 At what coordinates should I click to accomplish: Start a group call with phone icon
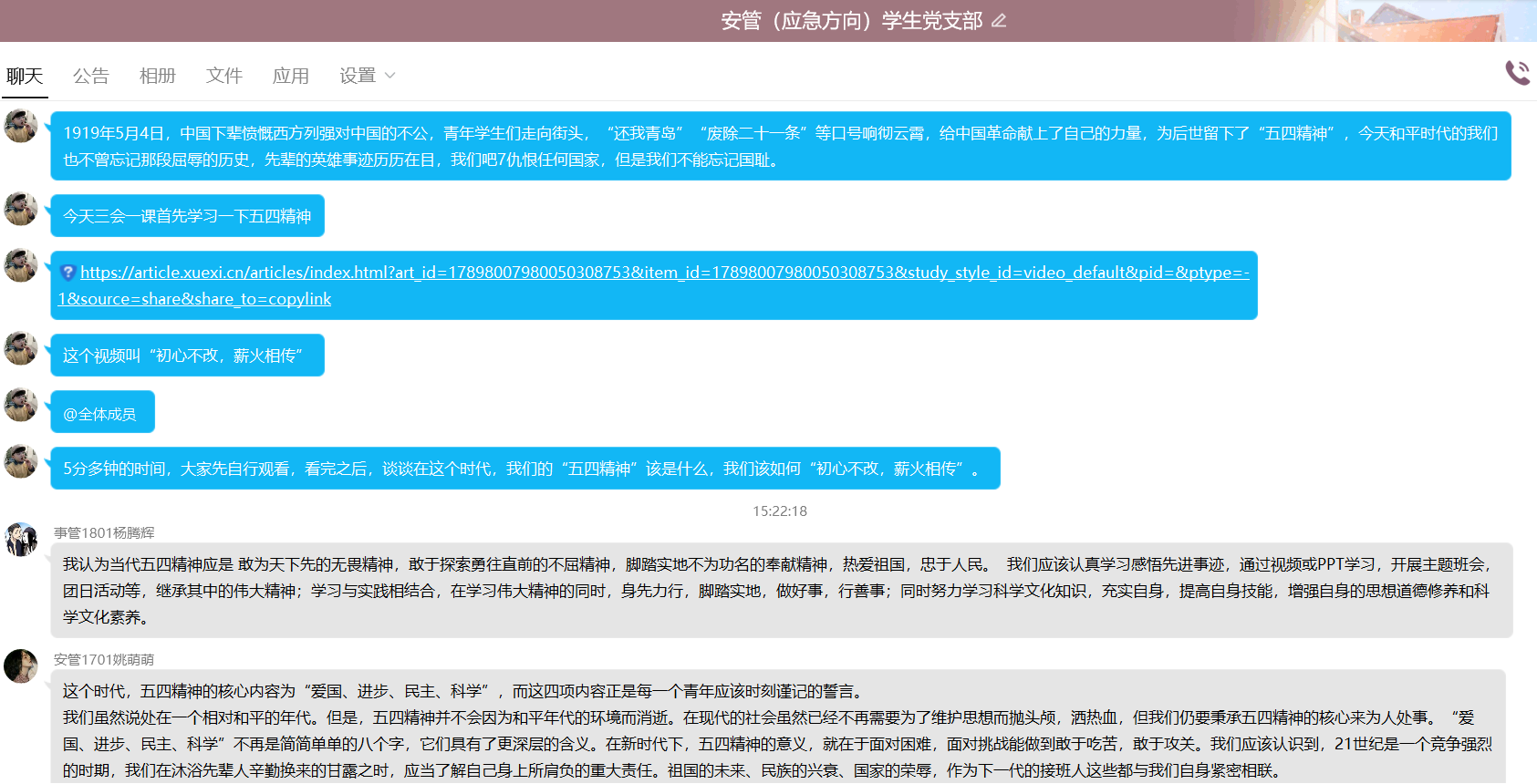pos(1517,73)
